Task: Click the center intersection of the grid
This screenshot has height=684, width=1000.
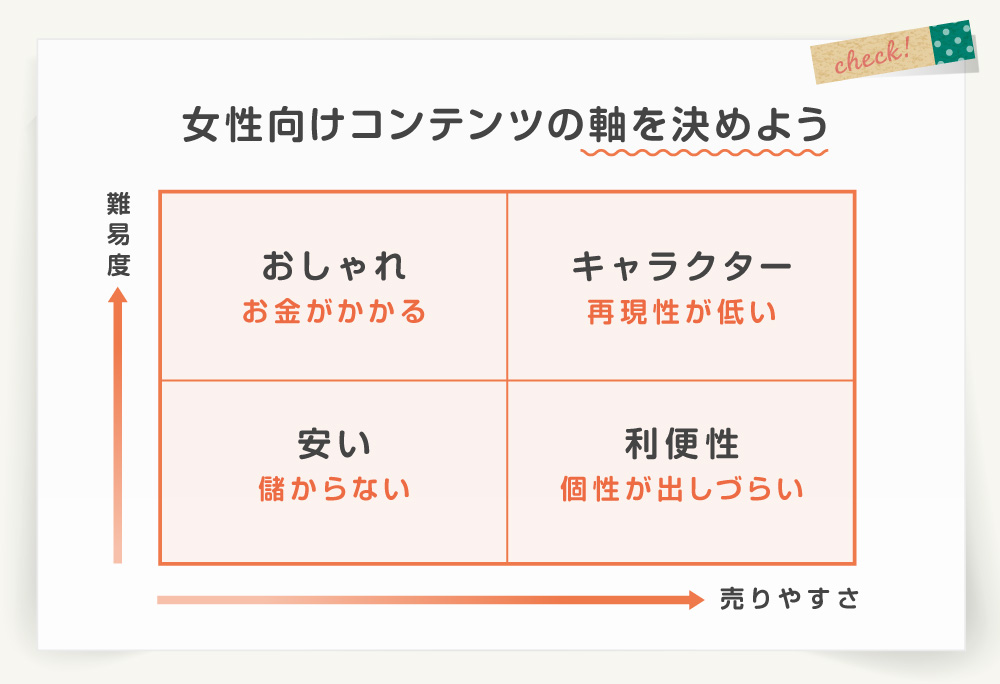Action: 507,381
